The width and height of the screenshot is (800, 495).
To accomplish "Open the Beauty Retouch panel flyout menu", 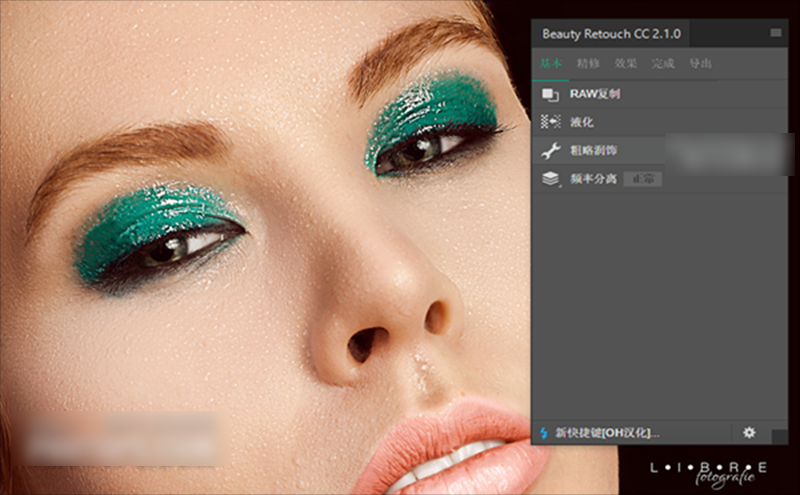I will coord(775,33).
